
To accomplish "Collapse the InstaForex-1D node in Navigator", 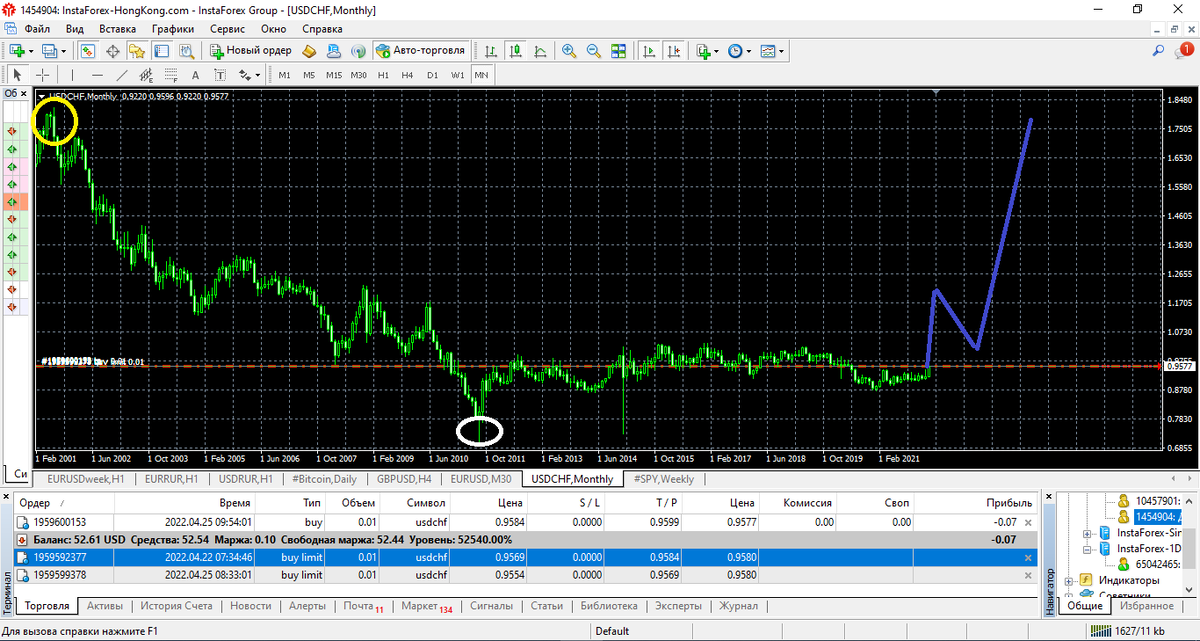I will [1089, 549].
